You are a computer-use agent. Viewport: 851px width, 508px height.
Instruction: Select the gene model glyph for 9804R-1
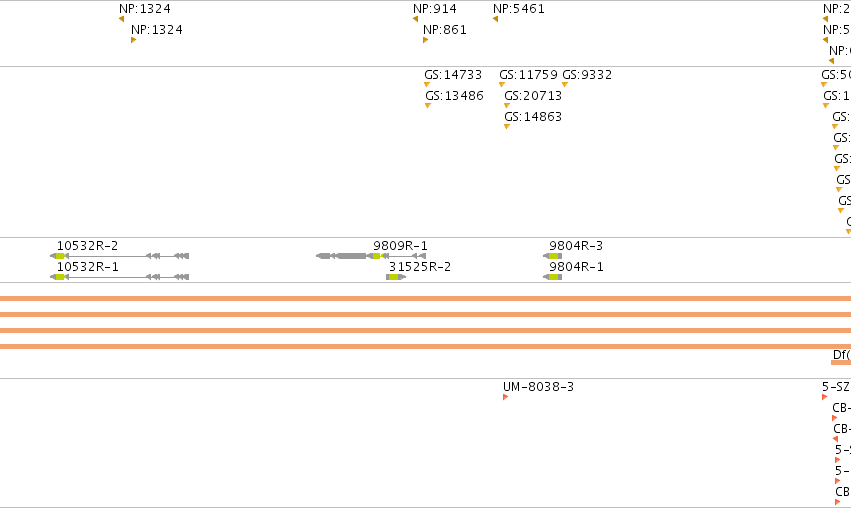(x=552, y=277)
